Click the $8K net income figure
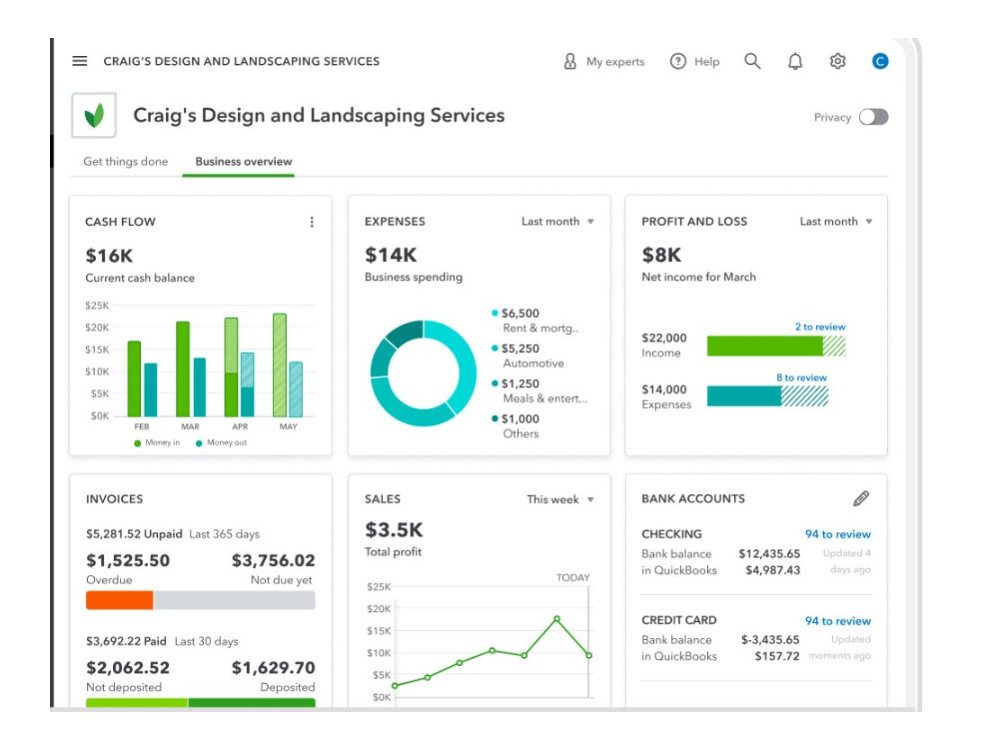The height and width of the screenshot is (750, 1000). click(x=661, y=255)
